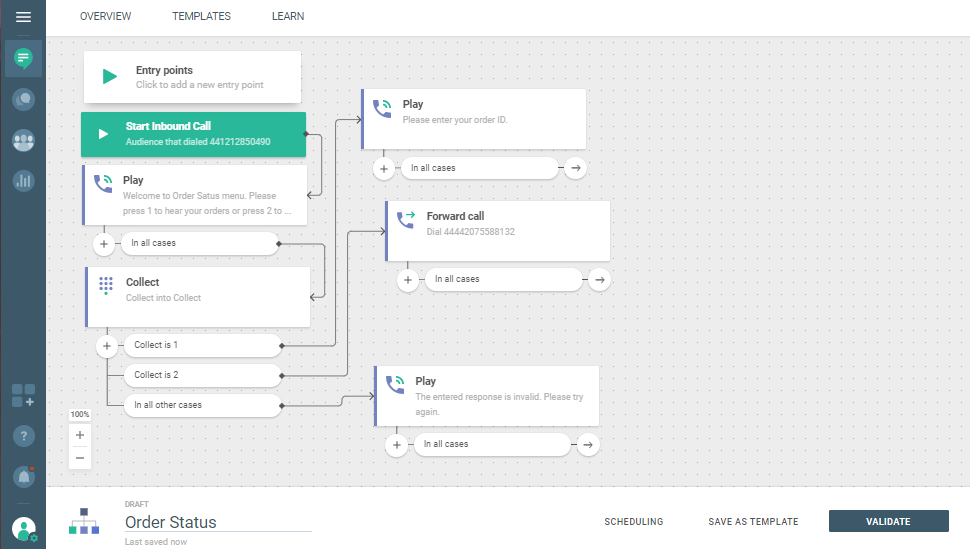Click the add apps grid icon

coord(23,395)
